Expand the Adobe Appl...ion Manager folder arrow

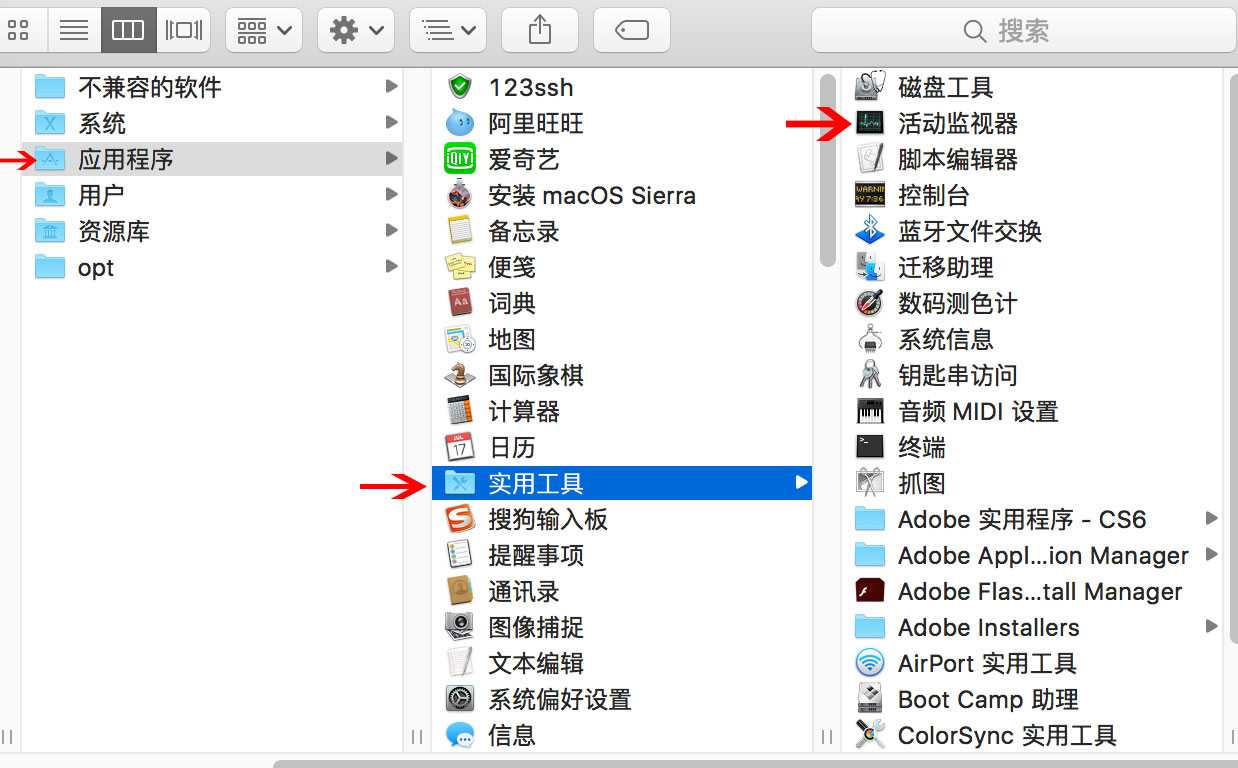pos(1211,555)
